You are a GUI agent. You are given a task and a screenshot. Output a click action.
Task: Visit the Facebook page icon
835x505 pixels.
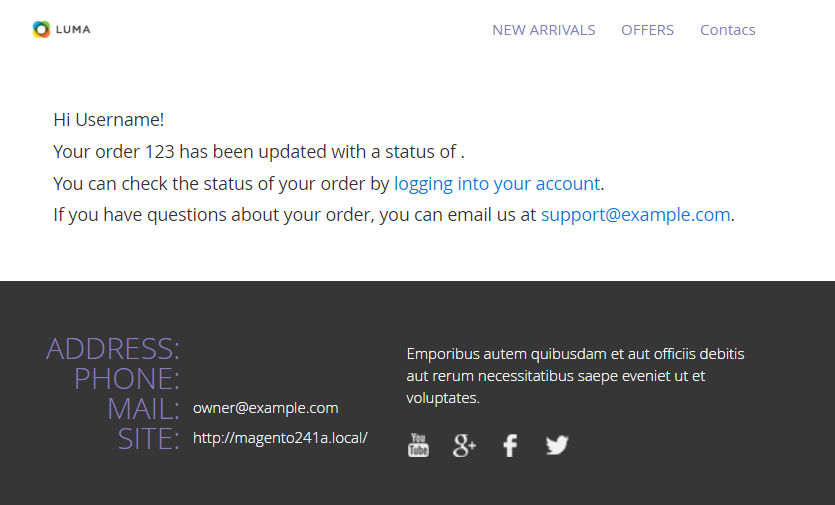point(510,445)
